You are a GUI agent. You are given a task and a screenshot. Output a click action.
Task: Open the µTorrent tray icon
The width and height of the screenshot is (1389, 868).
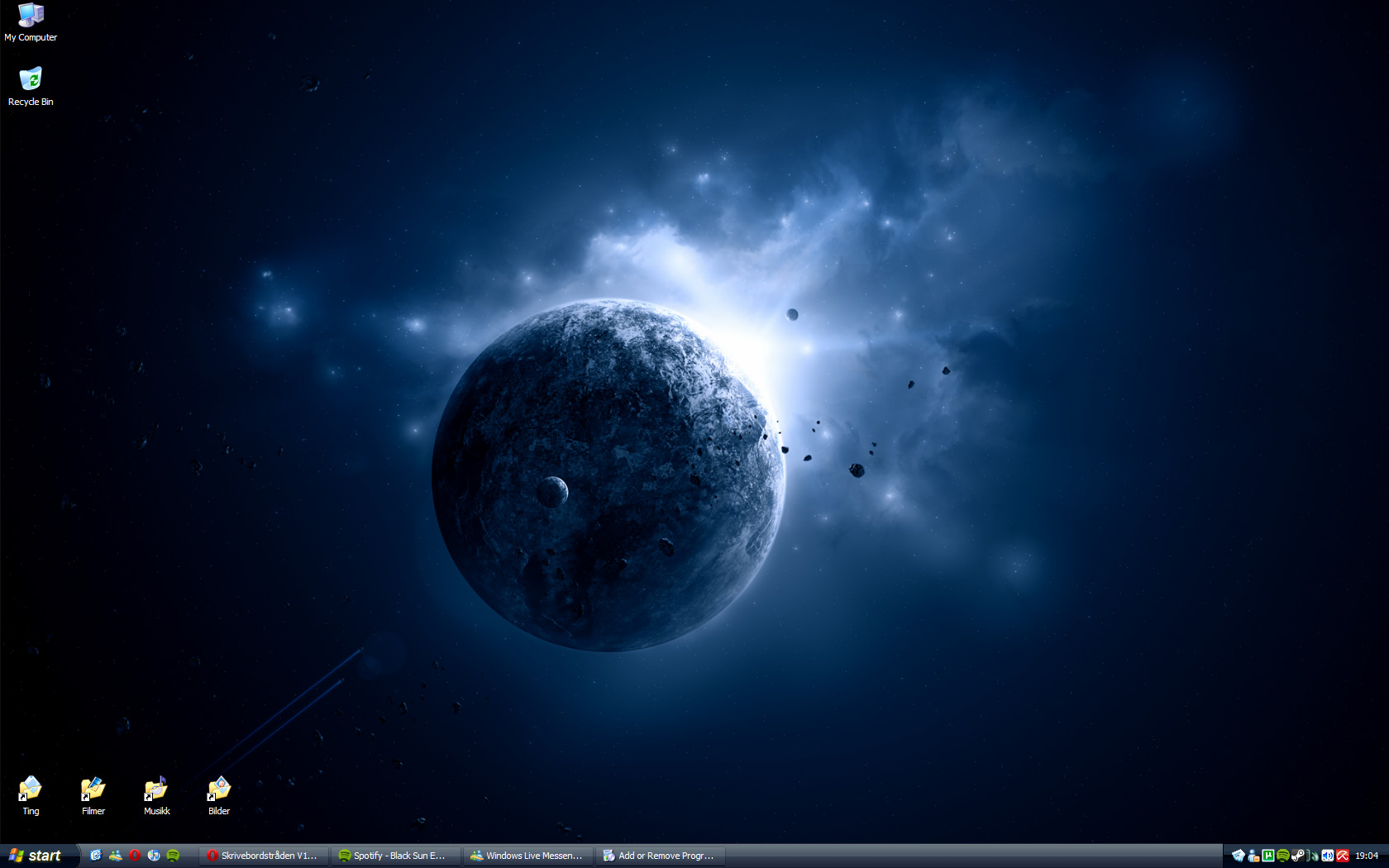[1268, 856]
